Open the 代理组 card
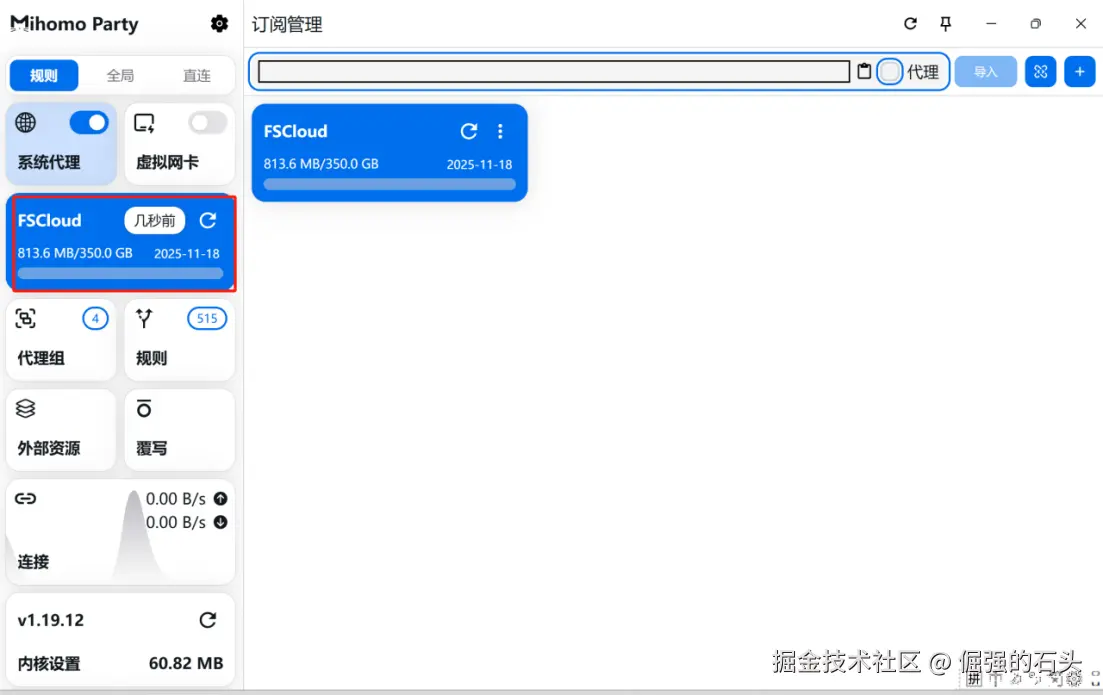Image resolution: width=1103 pixels, height=696 pixels. click(x=61, y=339)
